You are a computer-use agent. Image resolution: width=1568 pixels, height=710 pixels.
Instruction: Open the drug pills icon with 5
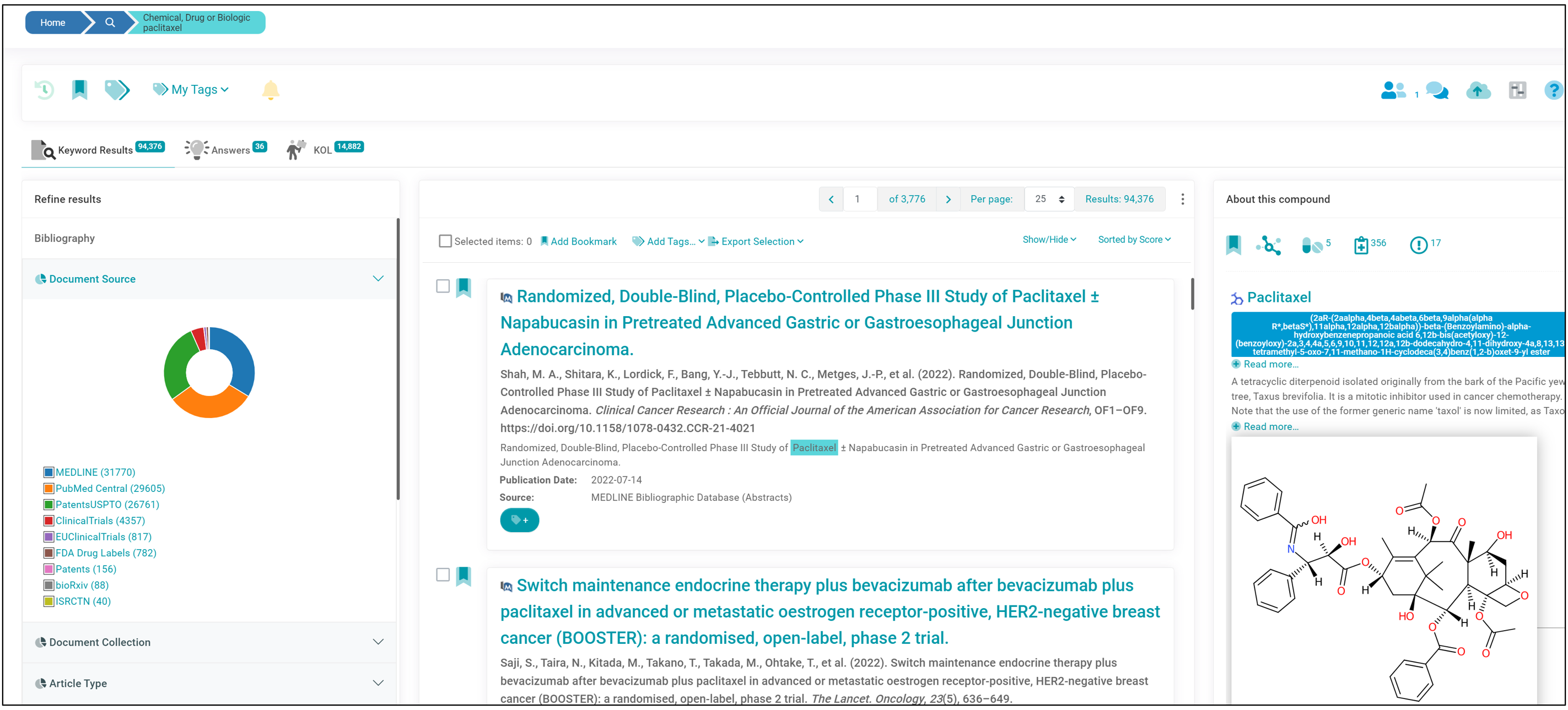1316,245
